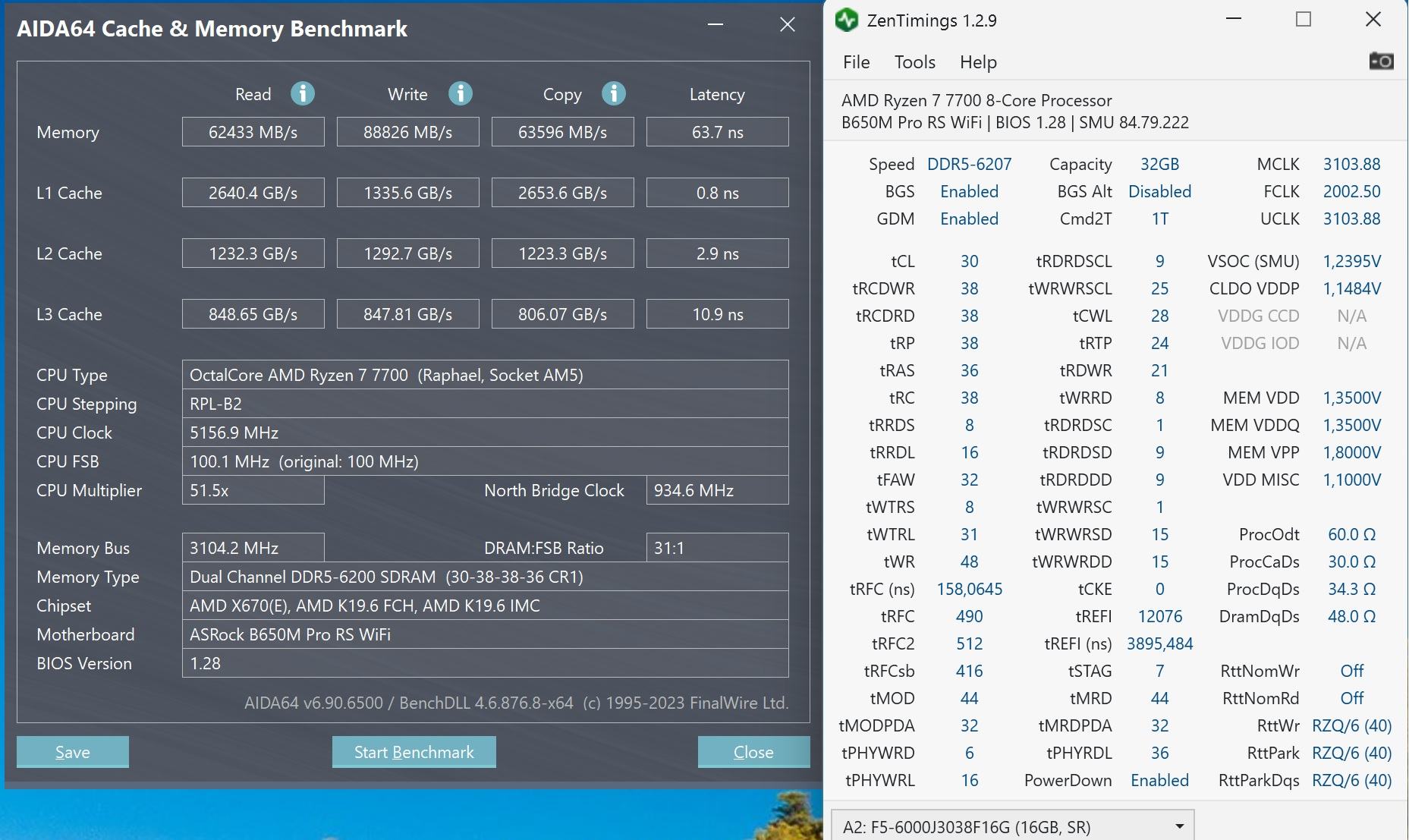This screenshot has height=840, width=1409.
Task: Maximize the ZenTimings window
Action: tap(1304, 20)
